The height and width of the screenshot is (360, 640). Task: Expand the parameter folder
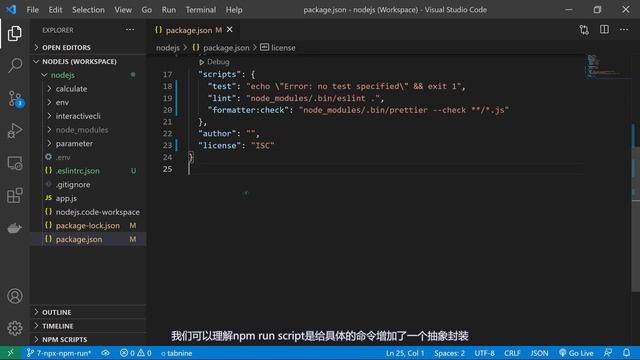88,144
